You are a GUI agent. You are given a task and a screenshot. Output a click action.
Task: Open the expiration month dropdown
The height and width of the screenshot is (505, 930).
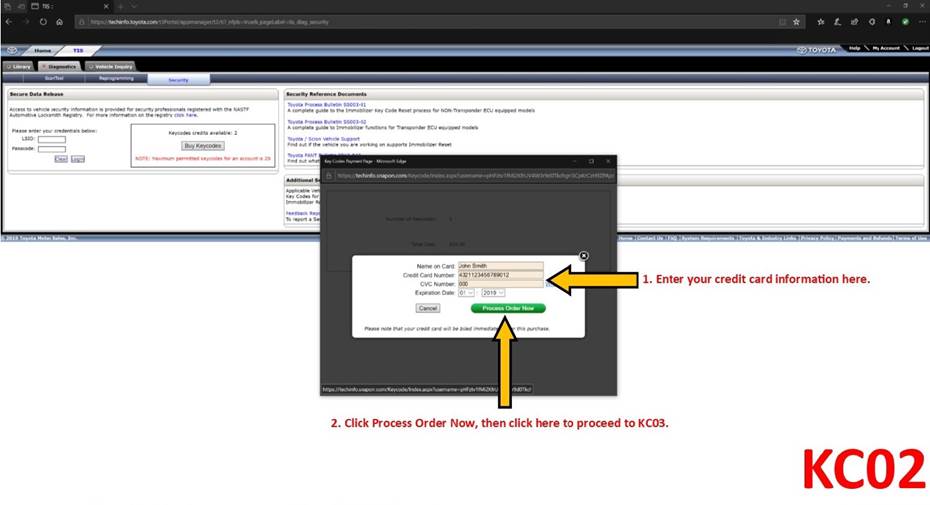coord(466,293)
